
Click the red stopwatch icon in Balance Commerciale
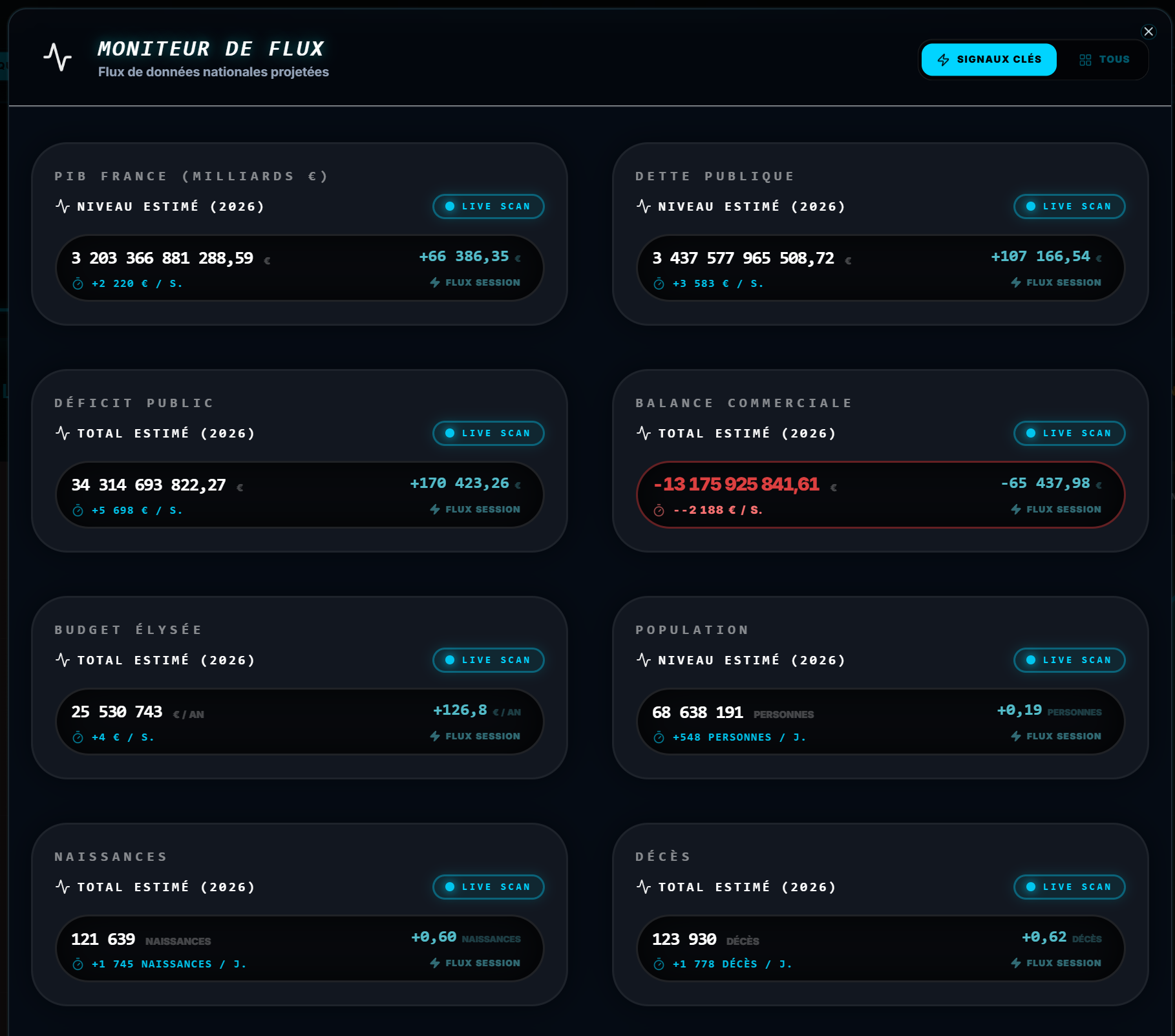659,511
